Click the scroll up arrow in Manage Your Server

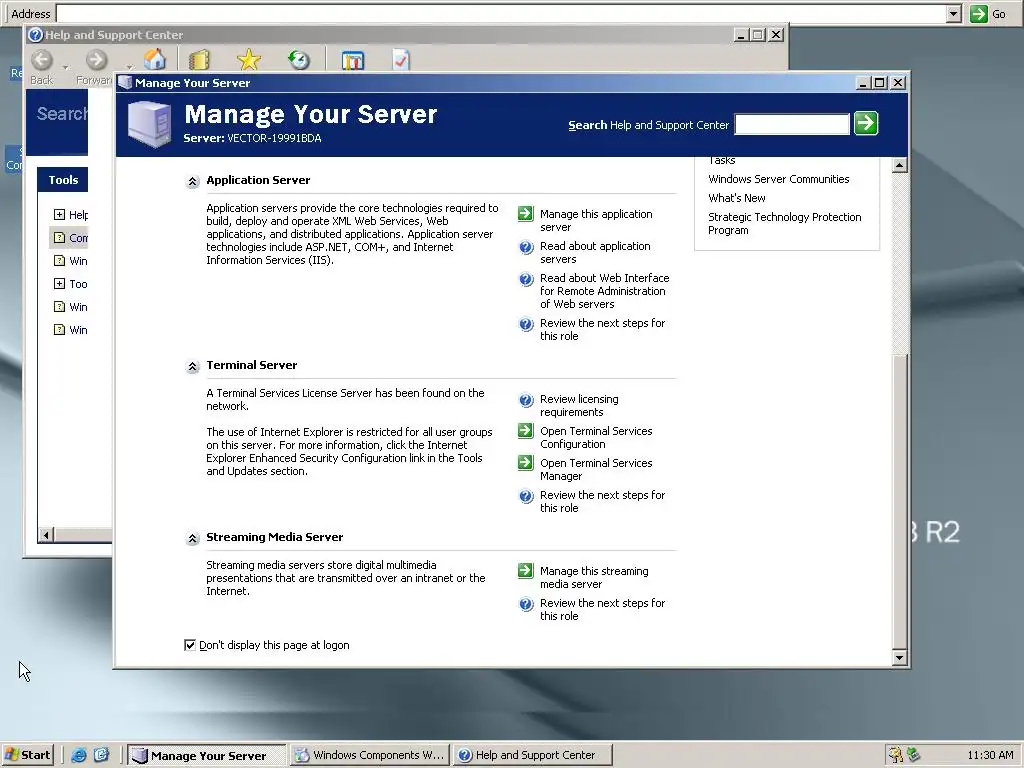(x=900, y=165)
